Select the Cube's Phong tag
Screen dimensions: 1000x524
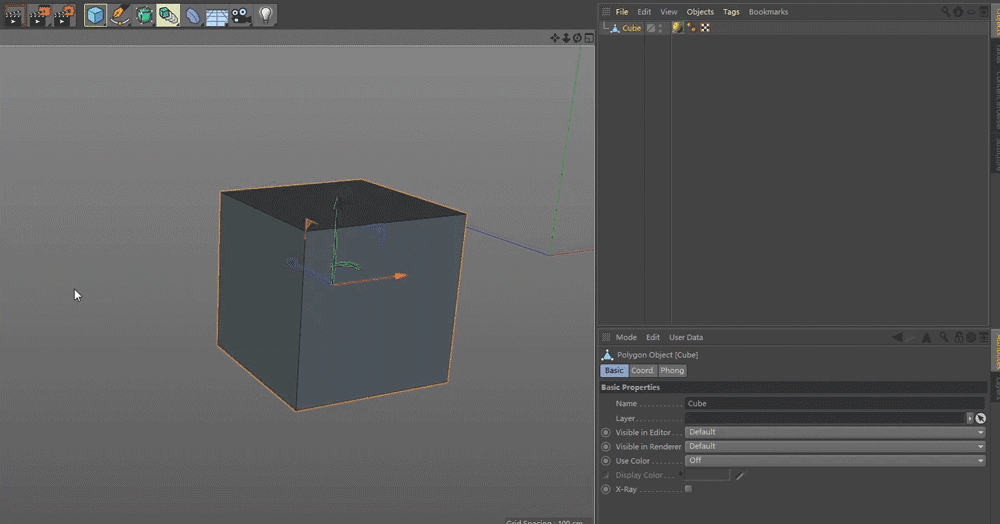tap(677, 28)
